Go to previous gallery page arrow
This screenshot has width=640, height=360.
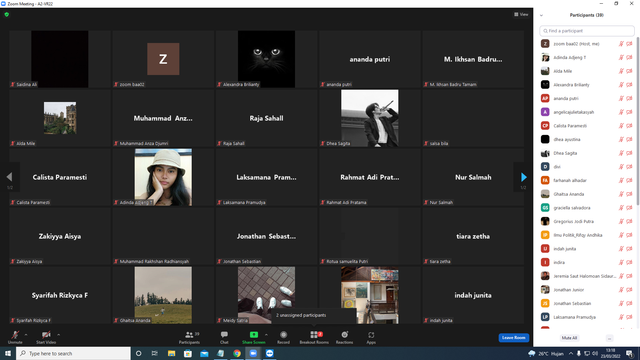tap(9, 177)
